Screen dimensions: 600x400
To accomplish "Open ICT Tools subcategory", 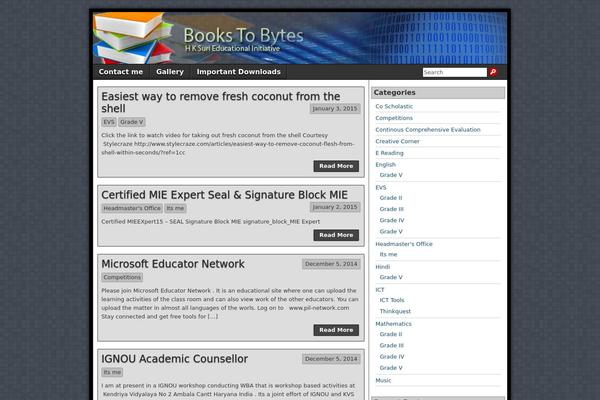I will [392, 300].
